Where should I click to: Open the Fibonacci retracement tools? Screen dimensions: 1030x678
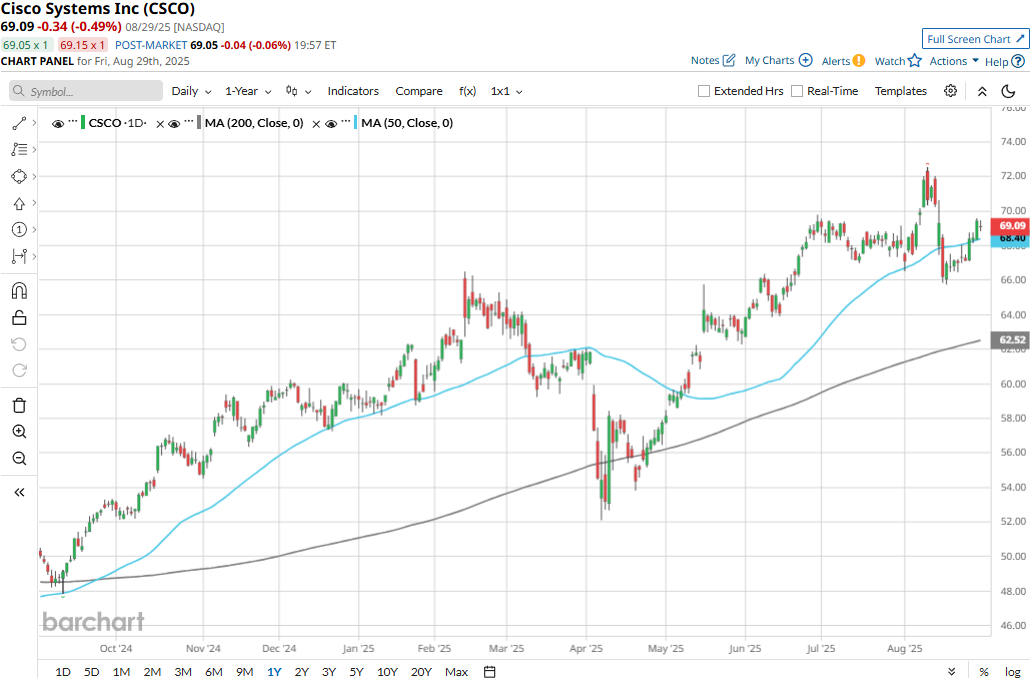coord(19,150)
